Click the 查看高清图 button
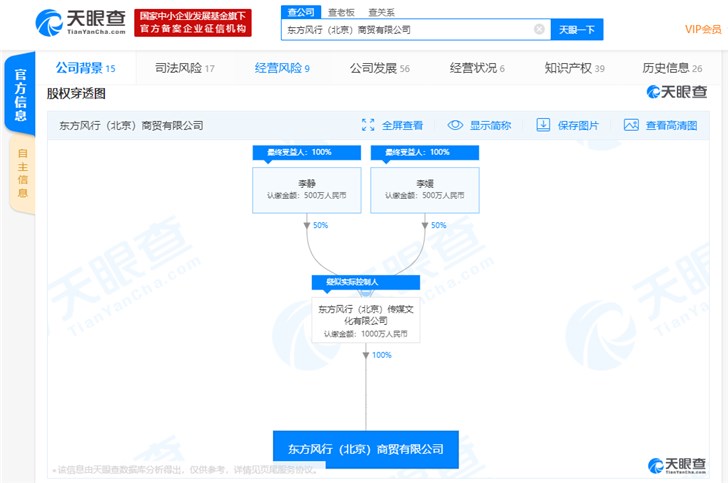The height and width of the screenshot is (483, 728). click(x=661, y=125)
